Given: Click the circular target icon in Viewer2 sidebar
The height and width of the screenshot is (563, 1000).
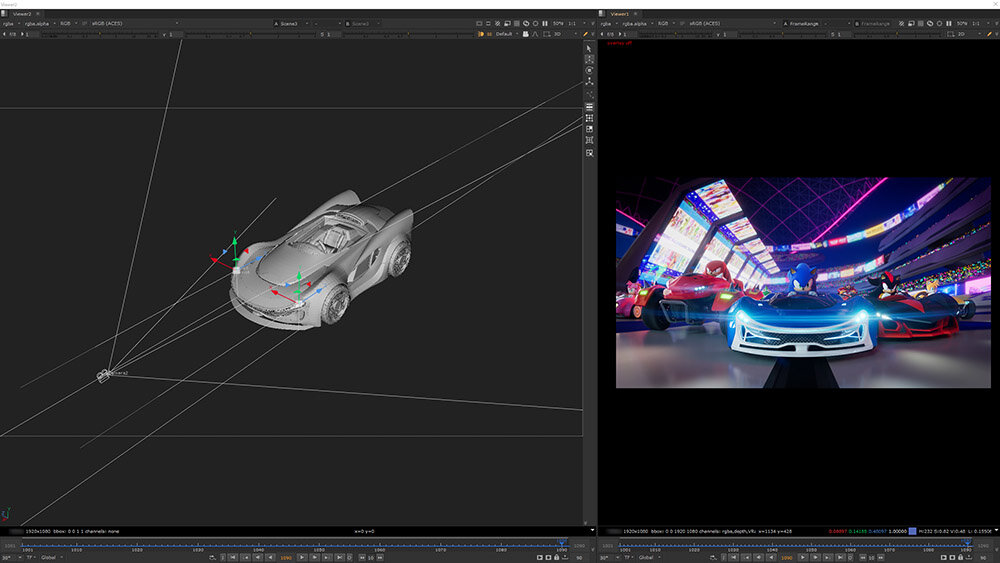Looking at the screenshot, I should click(x=589, y=70).
